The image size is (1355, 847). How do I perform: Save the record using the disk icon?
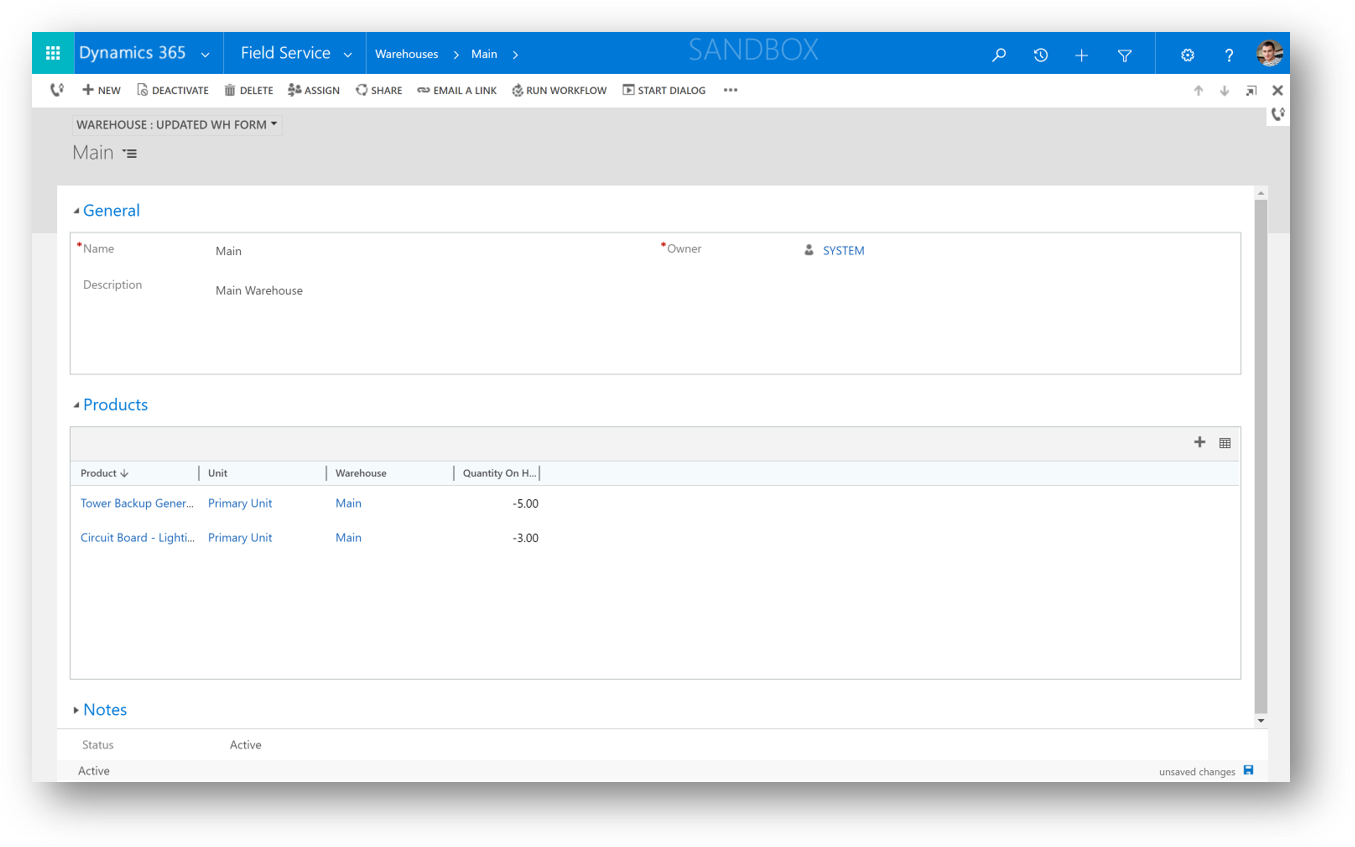pos(1248,770)
